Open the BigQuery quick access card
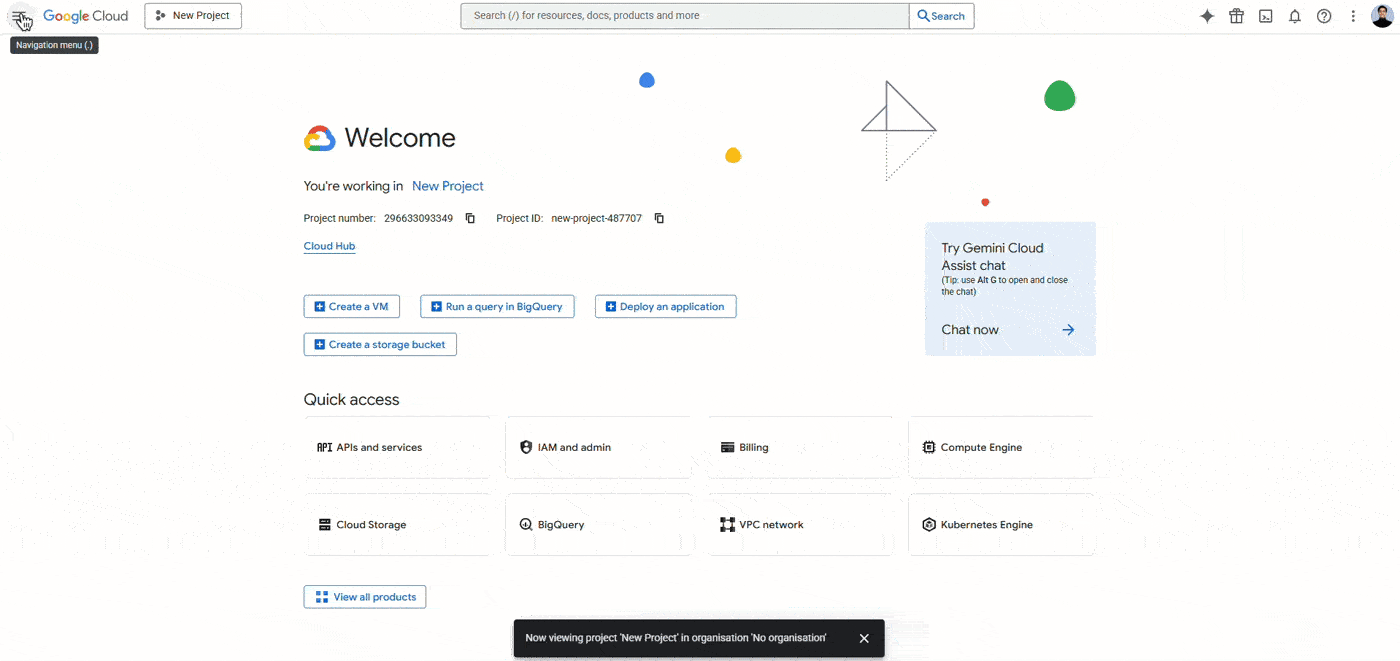1400x661 pixels. 598,524
